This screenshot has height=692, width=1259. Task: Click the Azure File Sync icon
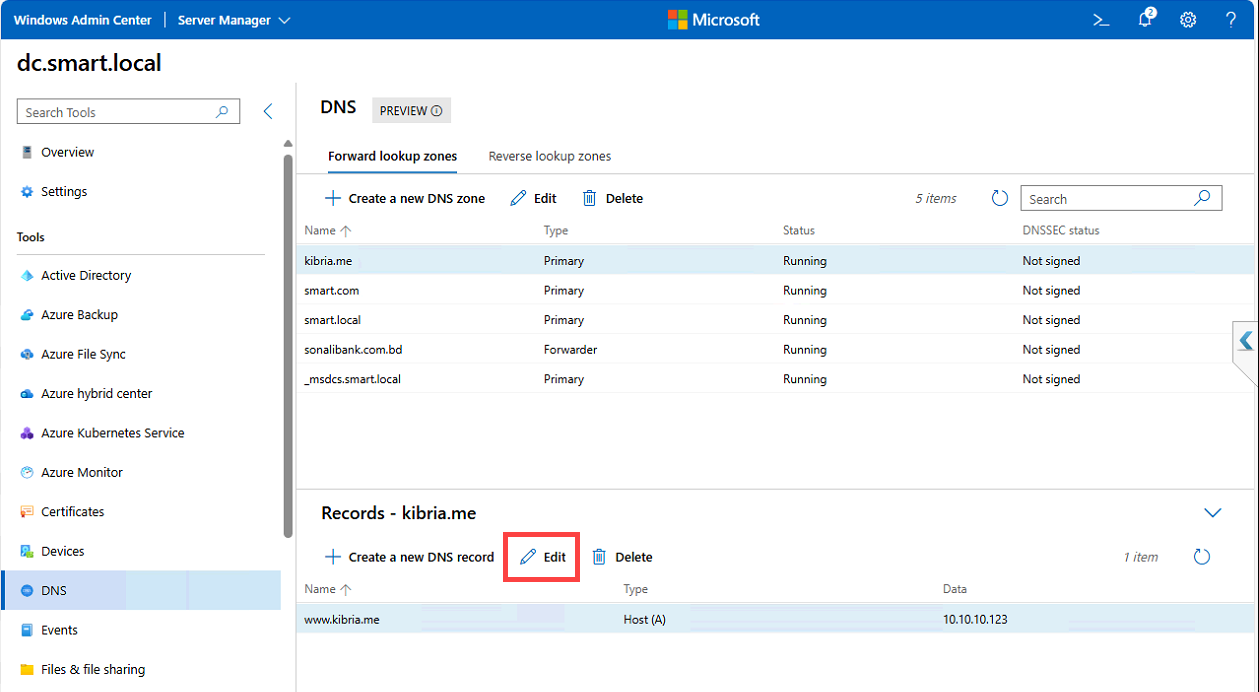[x=27, y=354]
